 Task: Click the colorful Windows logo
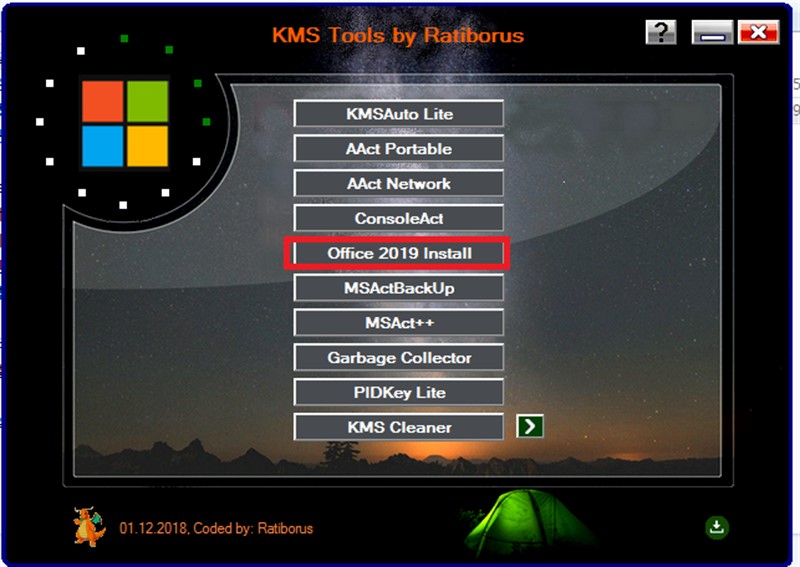pos(125,124)
